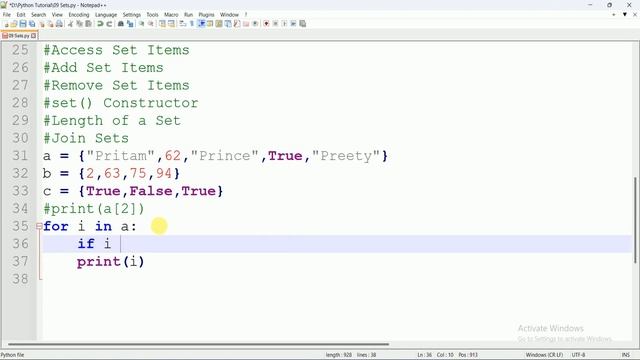Click the Replace toolbar icon

[x=130, y=24]
